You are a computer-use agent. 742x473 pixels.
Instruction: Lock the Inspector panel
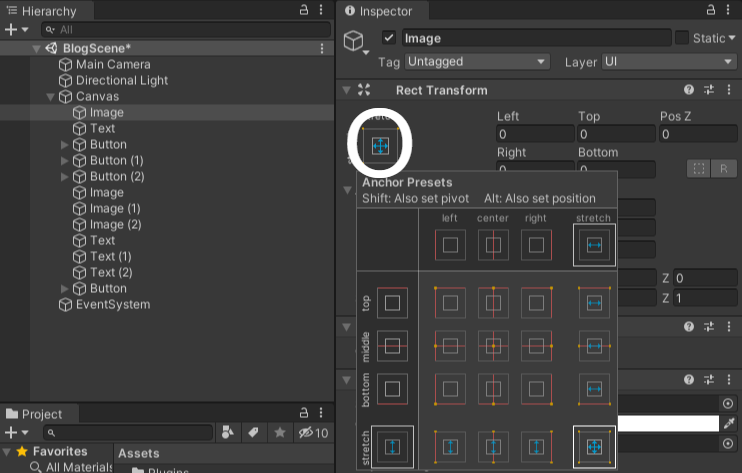click(x=710, y=10)
